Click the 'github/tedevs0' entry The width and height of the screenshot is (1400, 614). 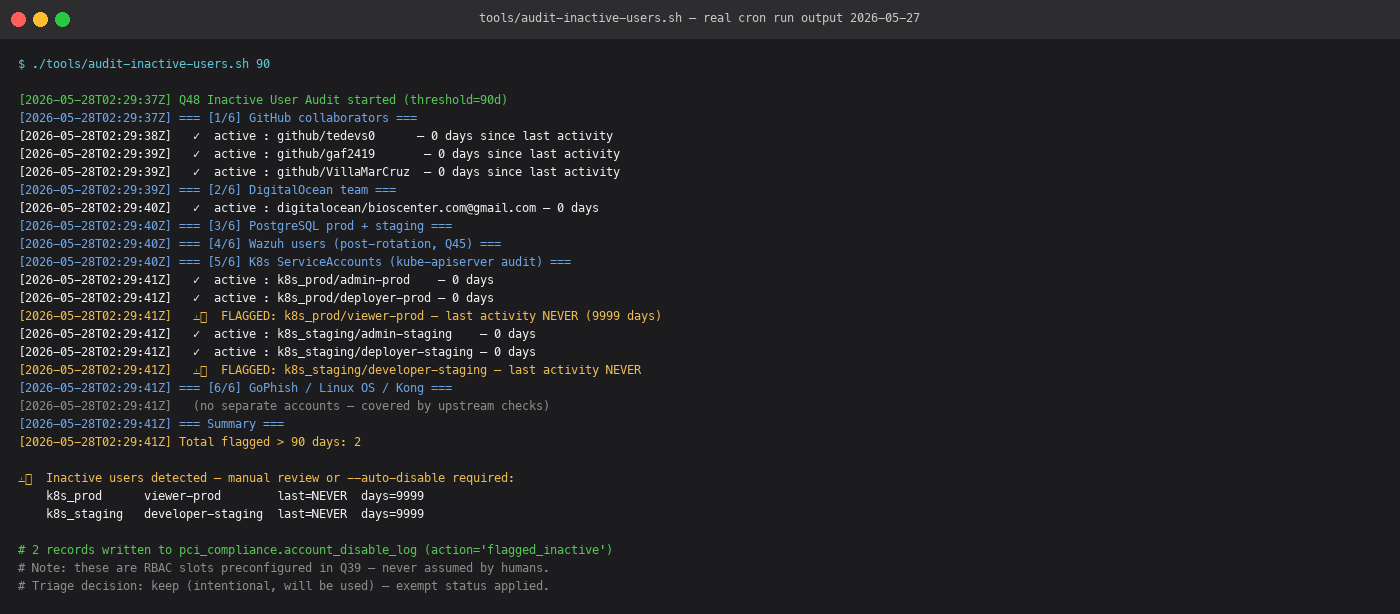[x=326, y=136]
